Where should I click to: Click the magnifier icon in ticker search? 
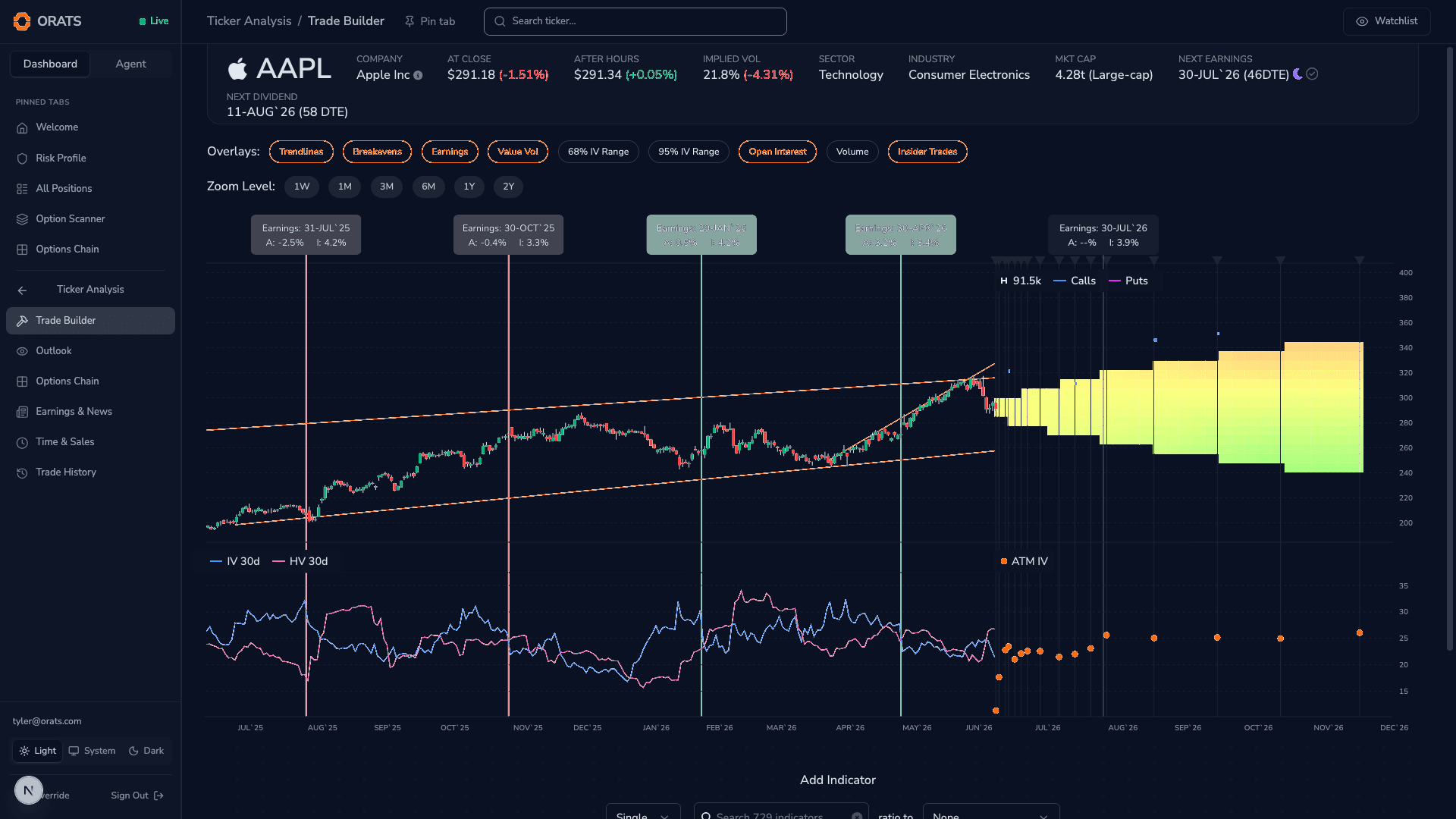[x=500, y=21]
